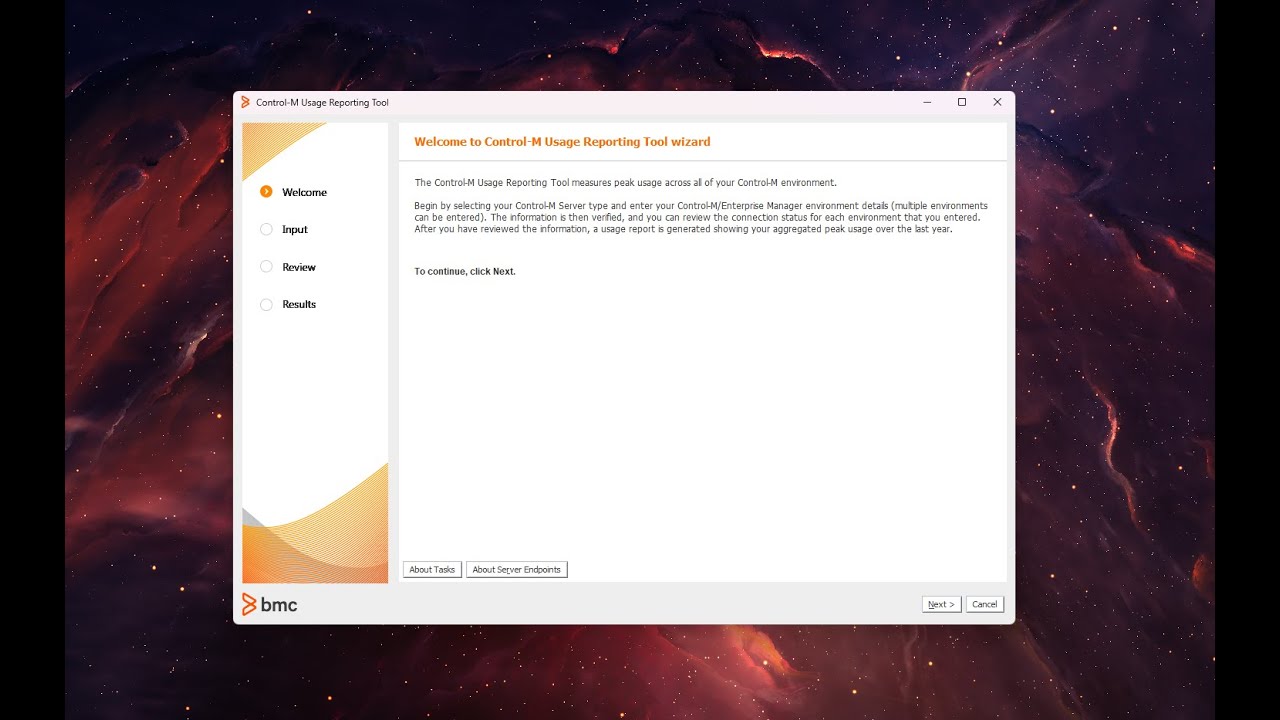Click the Control-M app icon in title bar
1280x720 pixels.
pos(245,102)
